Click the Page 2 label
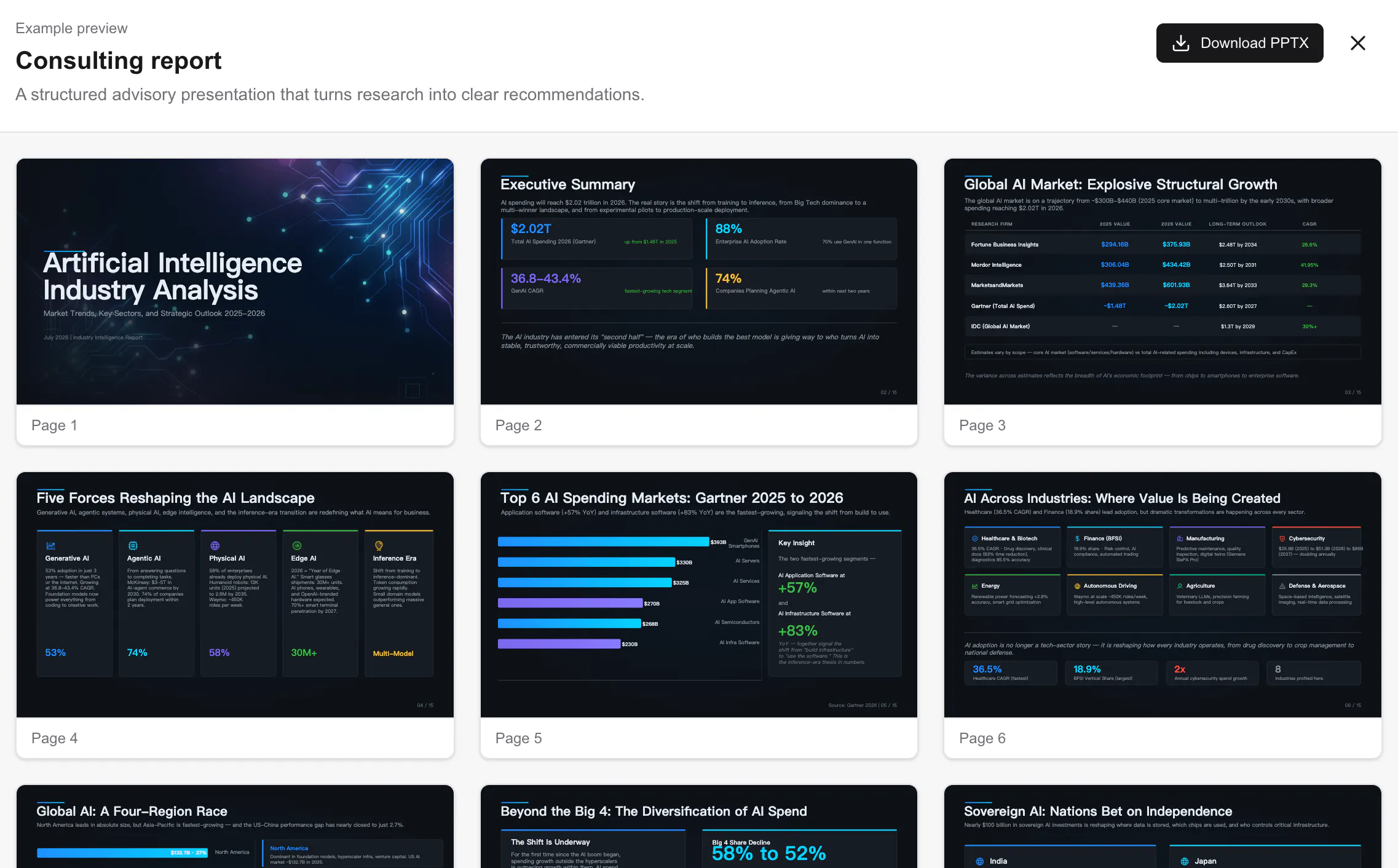1398x868 pixels. pyautogui.click(x=518, y=425)
